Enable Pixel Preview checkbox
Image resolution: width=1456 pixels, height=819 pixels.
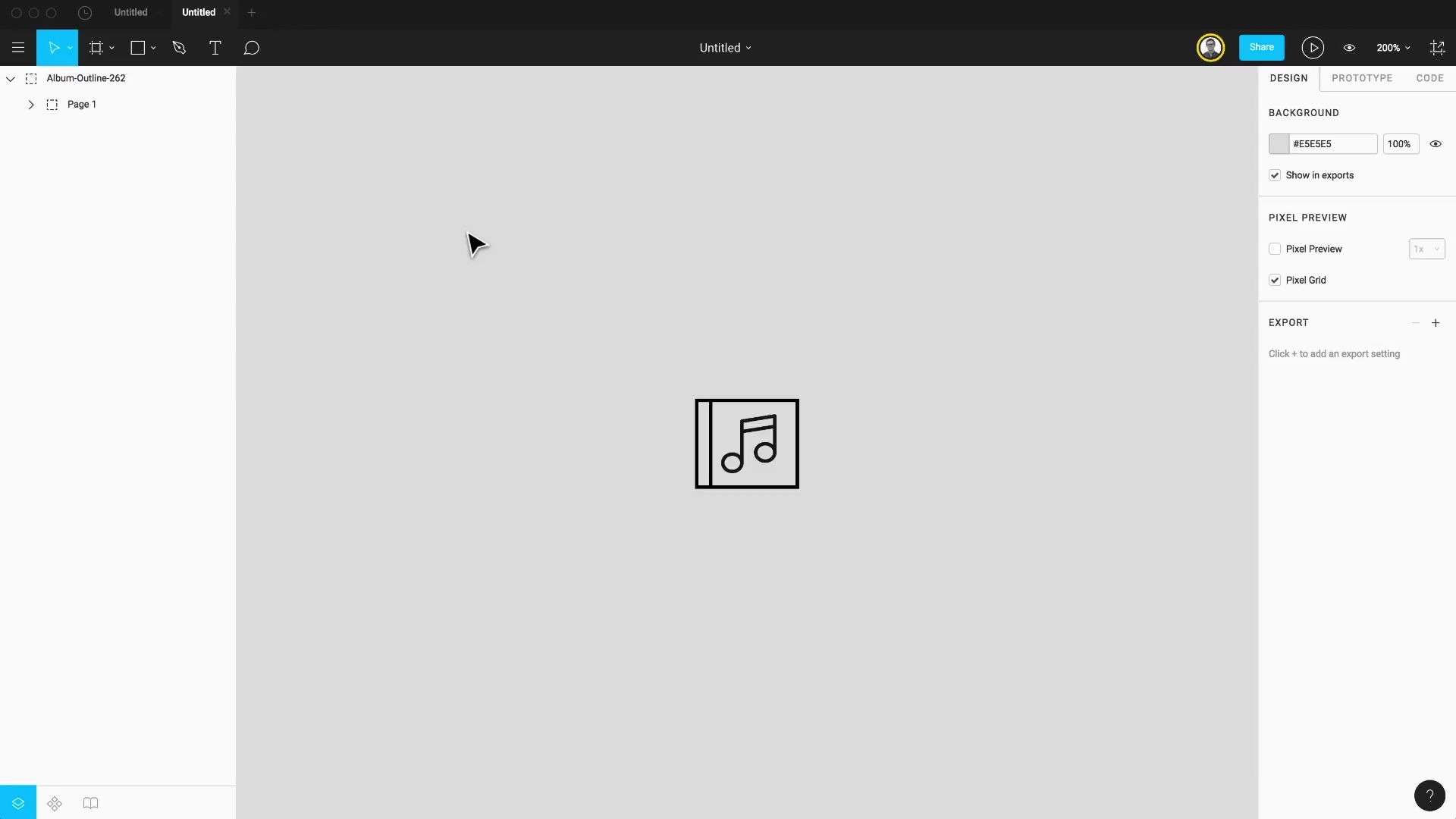(1275, 248)
